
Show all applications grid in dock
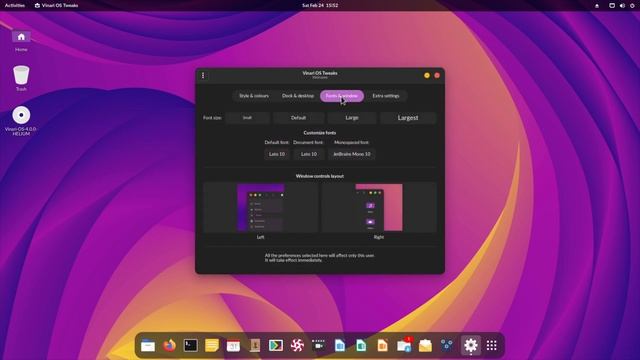[491, 346]
